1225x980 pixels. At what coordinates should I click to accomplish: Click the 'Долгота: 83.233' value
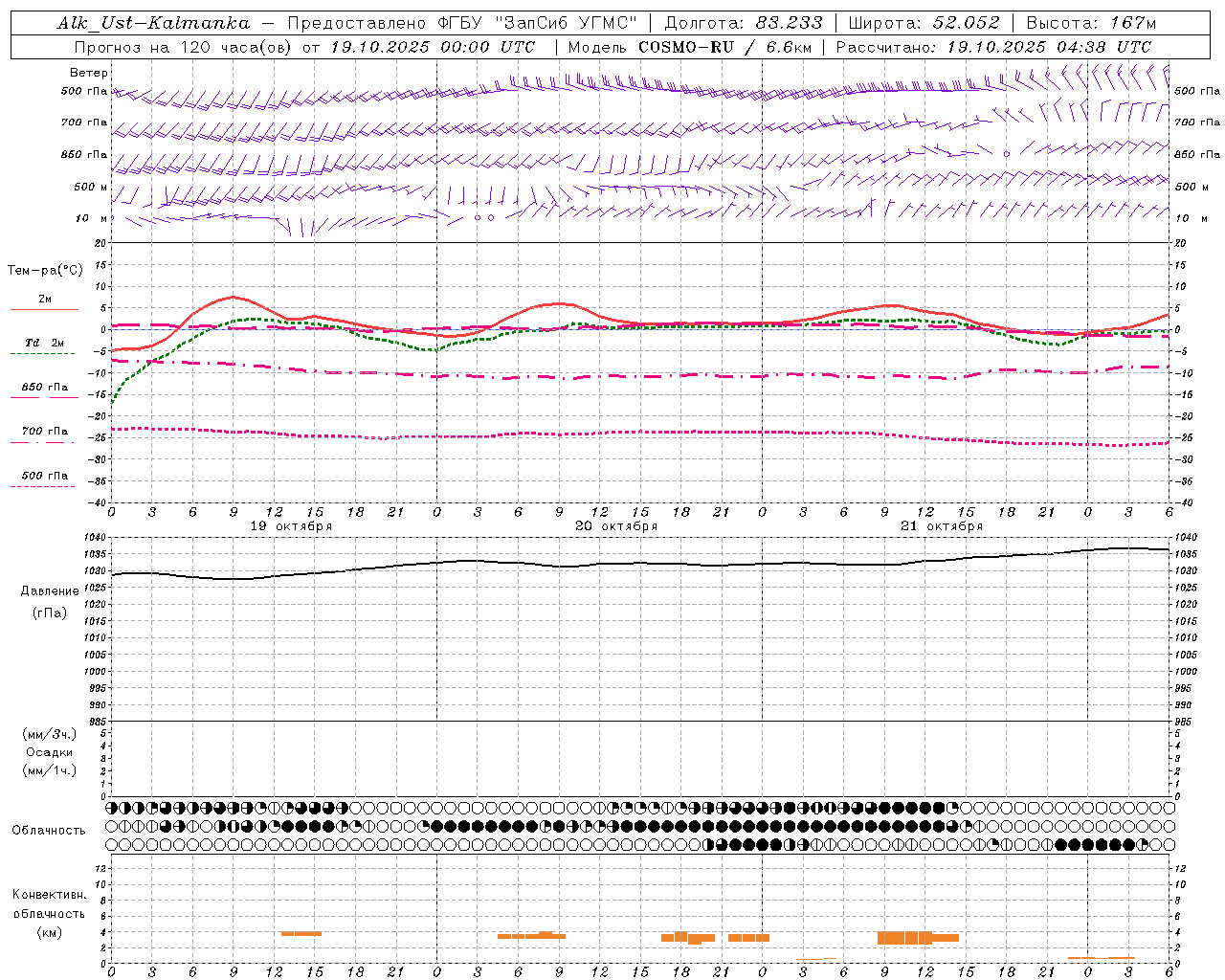tap(743, 23)
